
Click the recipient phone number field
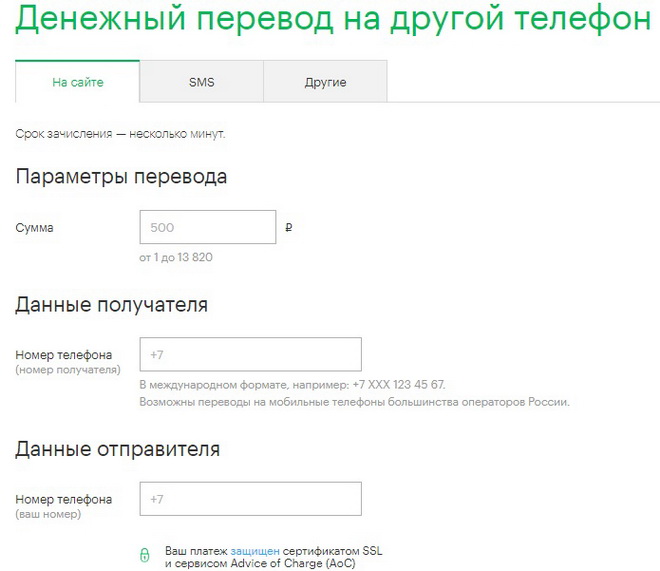(x=250, y=354)
